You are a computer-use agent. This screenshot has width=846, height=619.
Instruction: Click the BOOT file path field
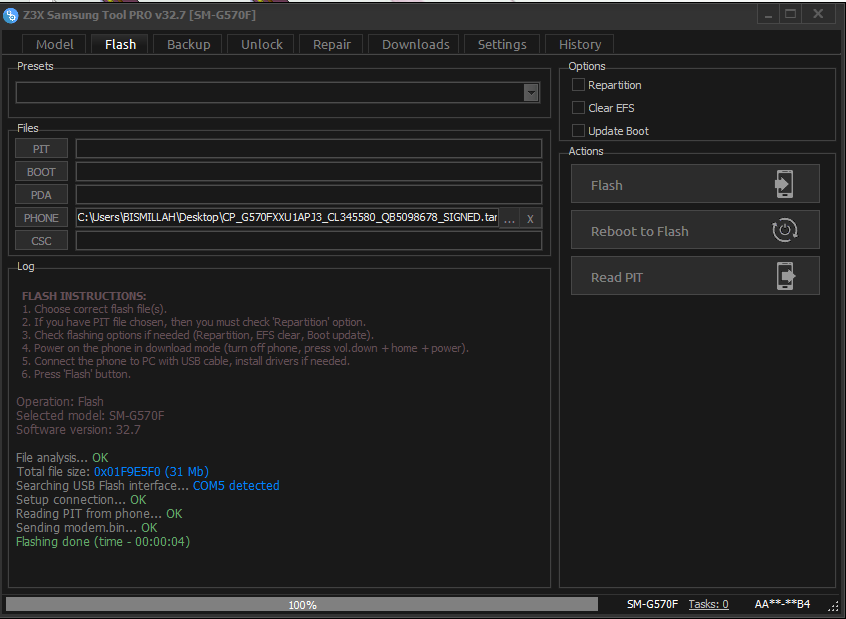coord(309,172)
